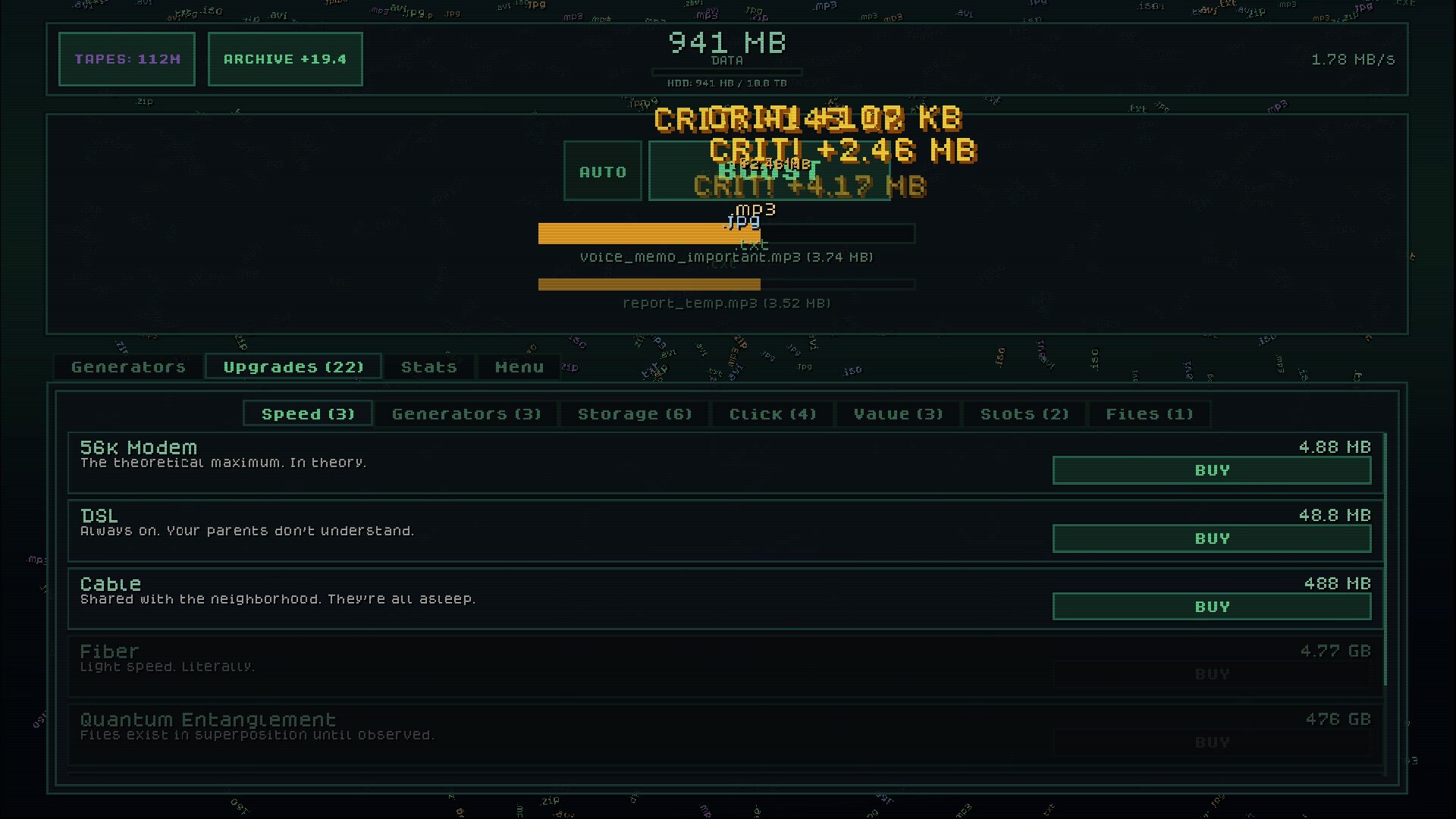The height and width of the screenshot is (819, 1456).
Task: Switch to the Storage (6) upgrade category
Action: tap(635, 413)
